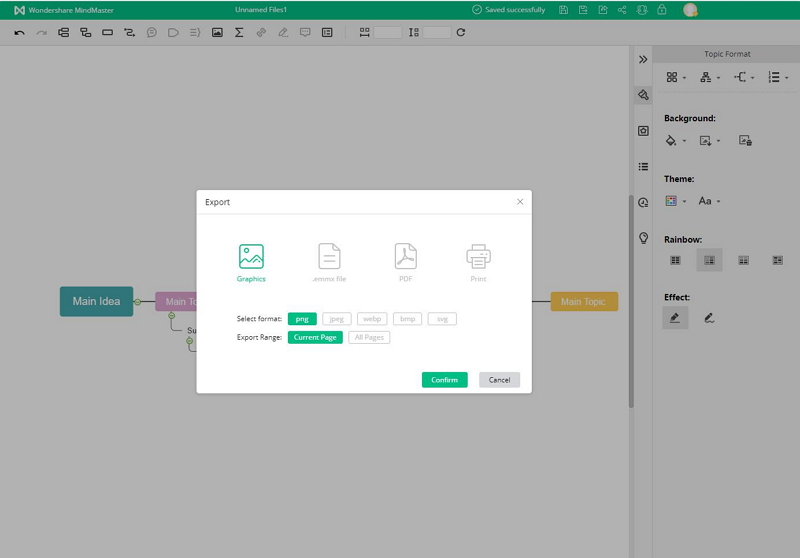Click the undo arrow in the toolbar
This screenshot has height=558, width=800.
(19, 33)
